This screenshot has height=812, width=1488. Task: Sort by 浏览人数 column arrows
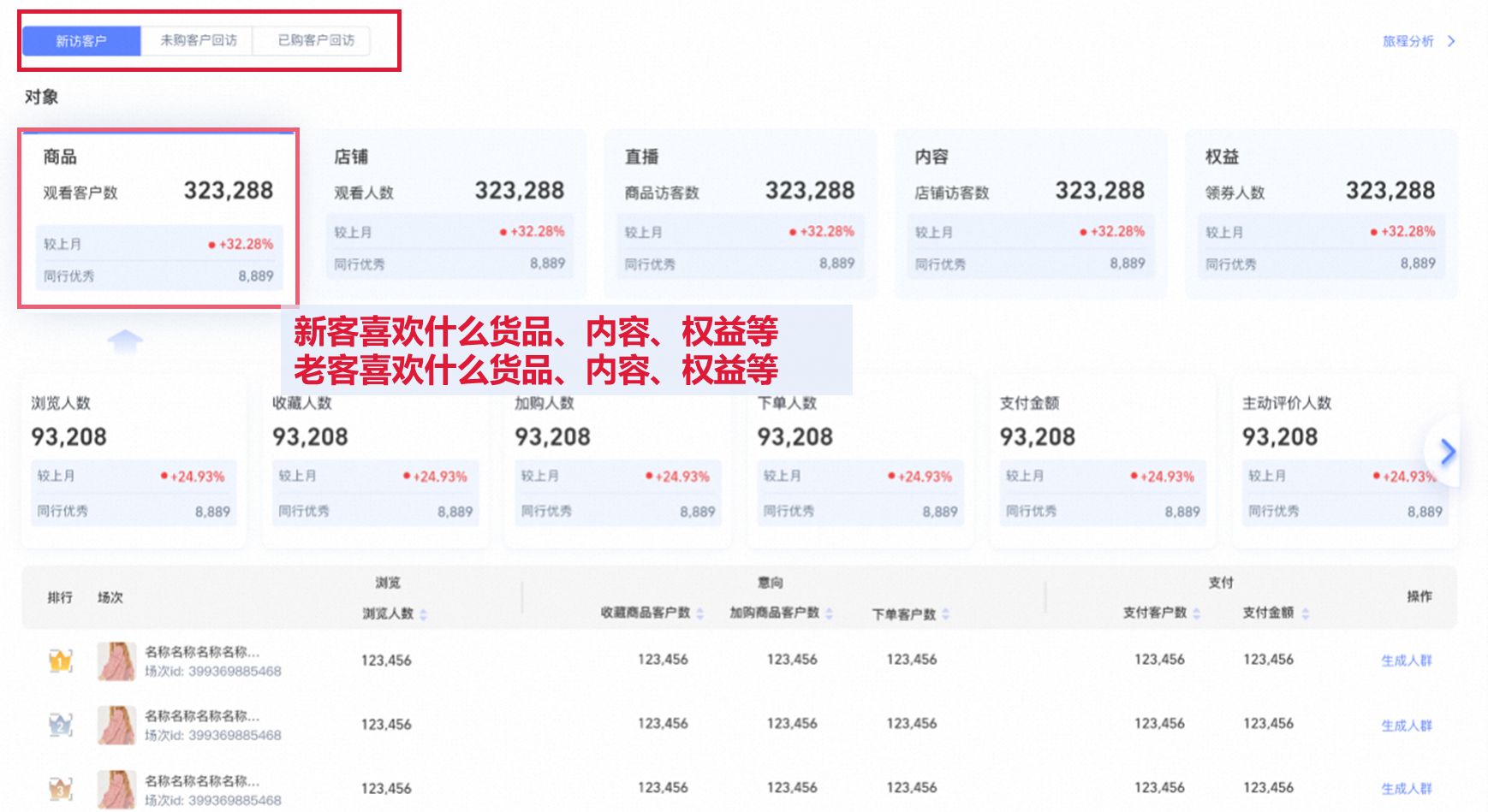[423, 614]
